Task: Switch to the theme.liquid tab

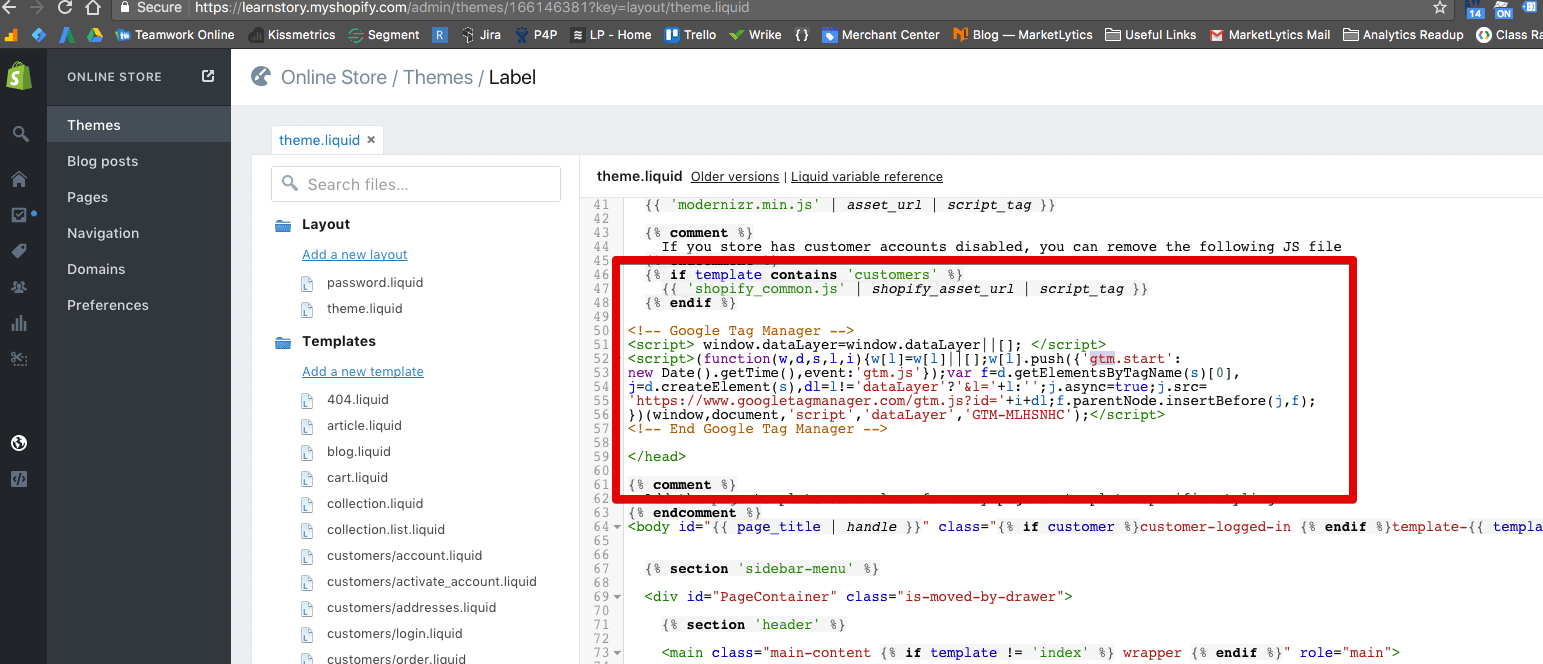Action: tap(320, 140)
